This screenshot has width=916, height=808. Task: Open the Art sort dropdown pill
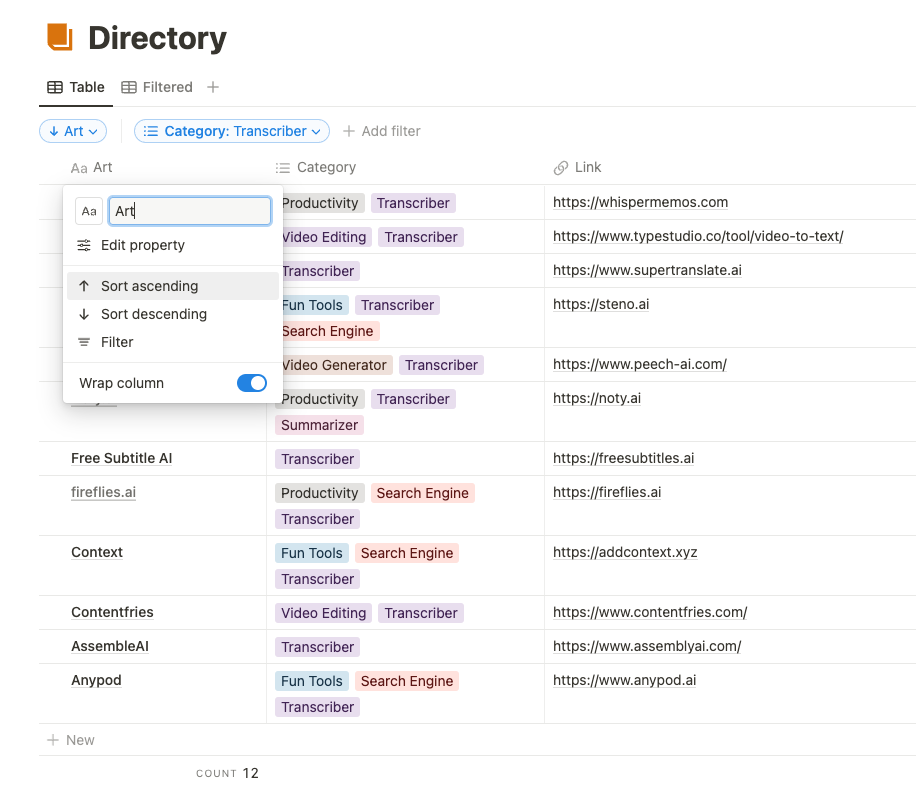coord(73,131)
